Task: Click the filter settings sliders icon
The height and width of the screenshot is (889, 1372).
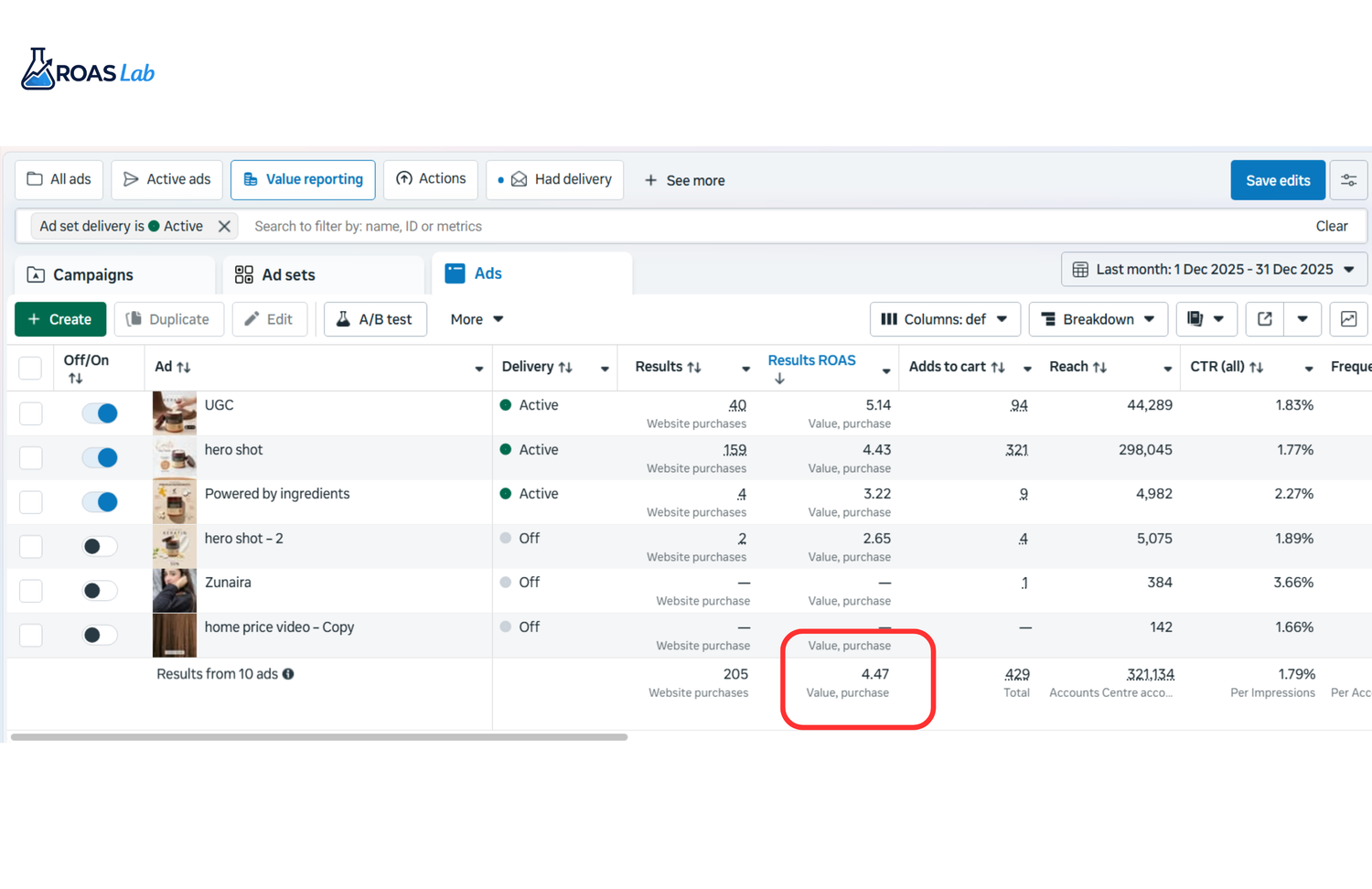Action: click(1348, 180)
